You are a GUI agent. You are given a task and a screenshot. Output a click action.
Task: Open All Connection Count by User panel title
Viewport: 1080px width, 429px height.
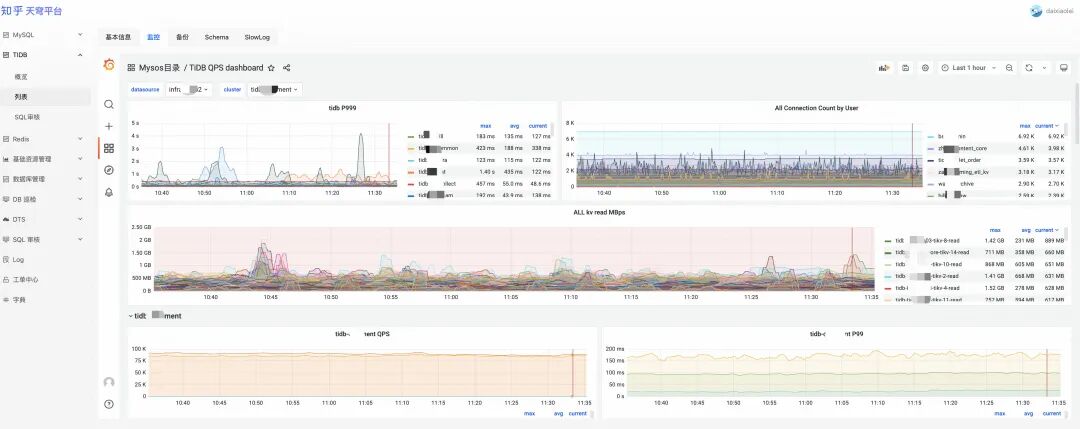click(x=816, y=108)
